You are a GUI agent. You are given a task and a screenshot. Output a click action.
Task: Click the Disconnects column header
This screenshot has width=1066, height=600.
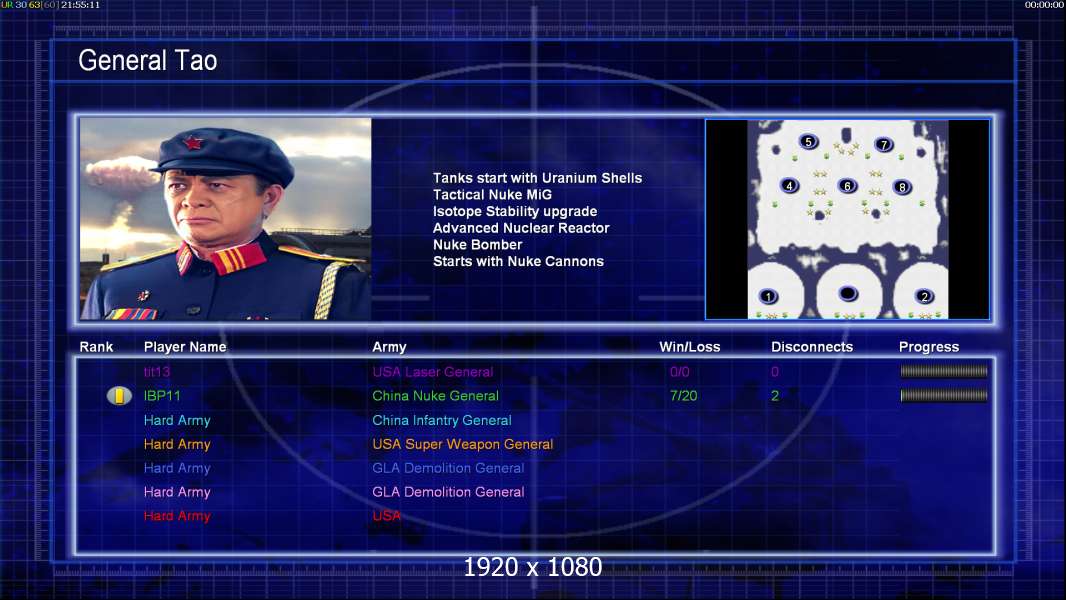click(x=812, y=347)
